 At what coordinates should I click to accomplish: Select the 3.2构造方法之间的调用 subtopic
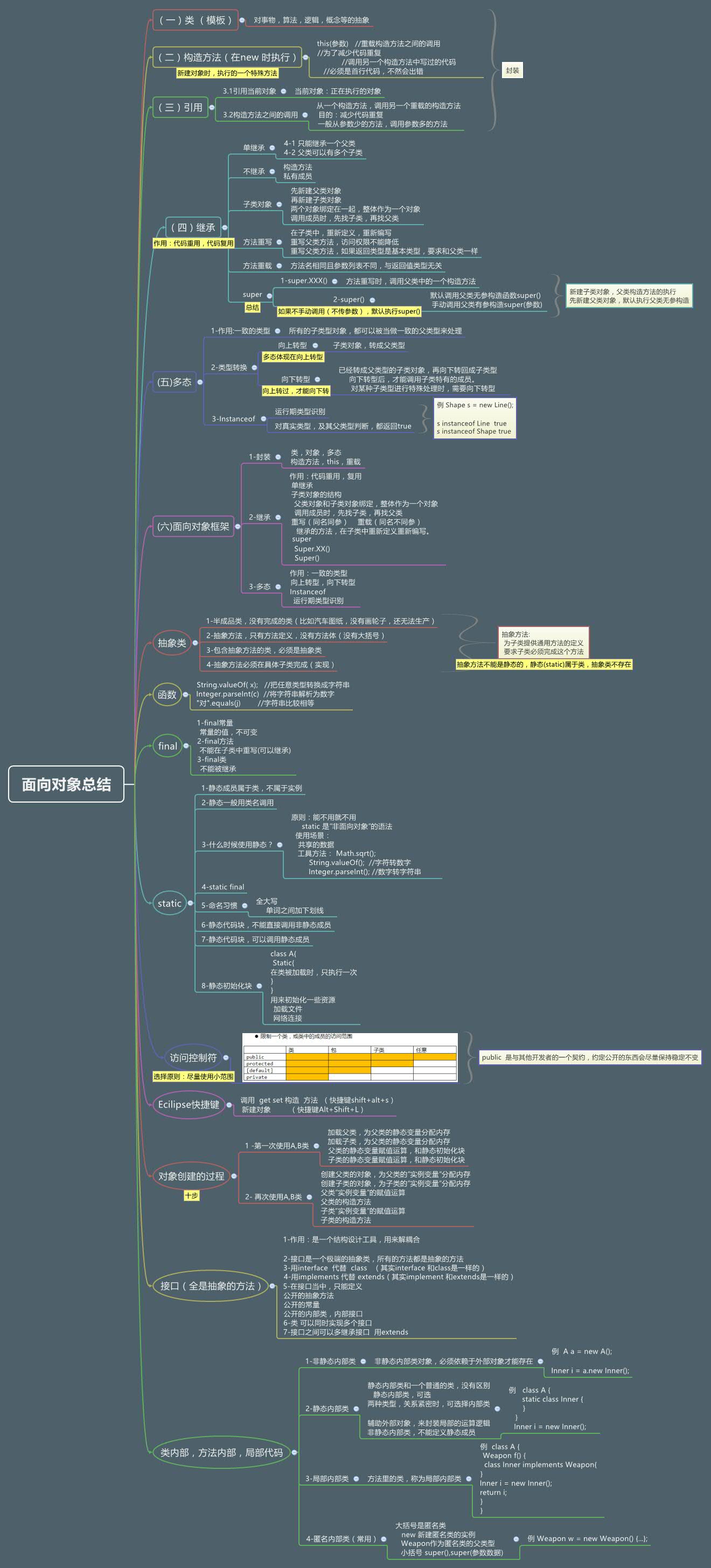(260, 114)
